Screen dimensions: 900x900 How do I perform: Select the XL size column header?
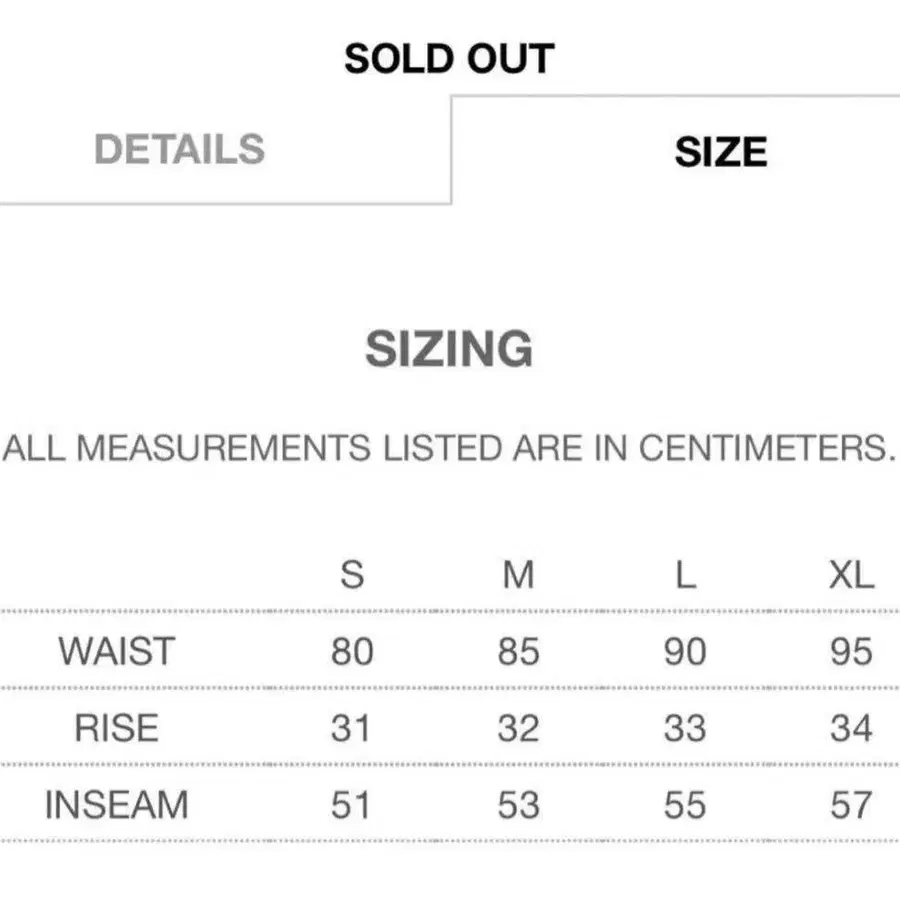(x=851, y=575)
